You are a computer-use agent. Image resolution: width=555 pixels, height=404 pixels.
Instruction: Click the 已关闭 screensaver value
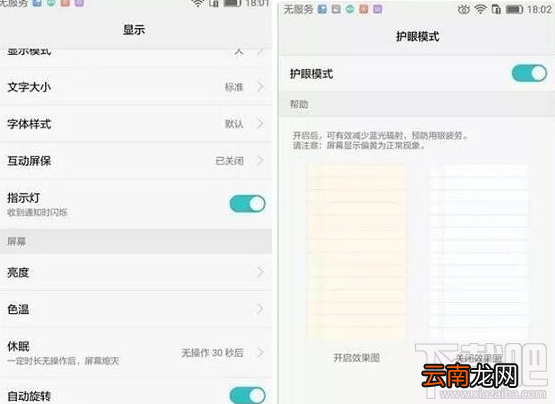pos(229,161)
